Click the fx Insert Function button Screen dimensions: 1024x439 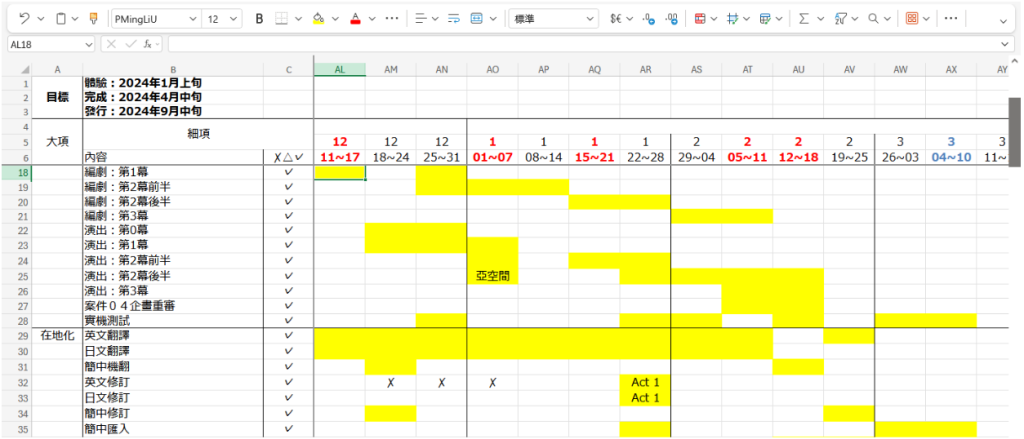pyautogui.click(x=147, y=44)
